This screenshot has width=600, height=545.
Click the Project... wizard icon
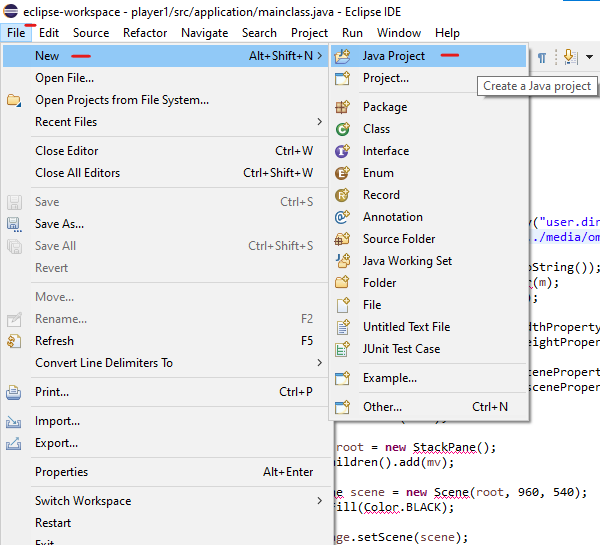(342, 78)
